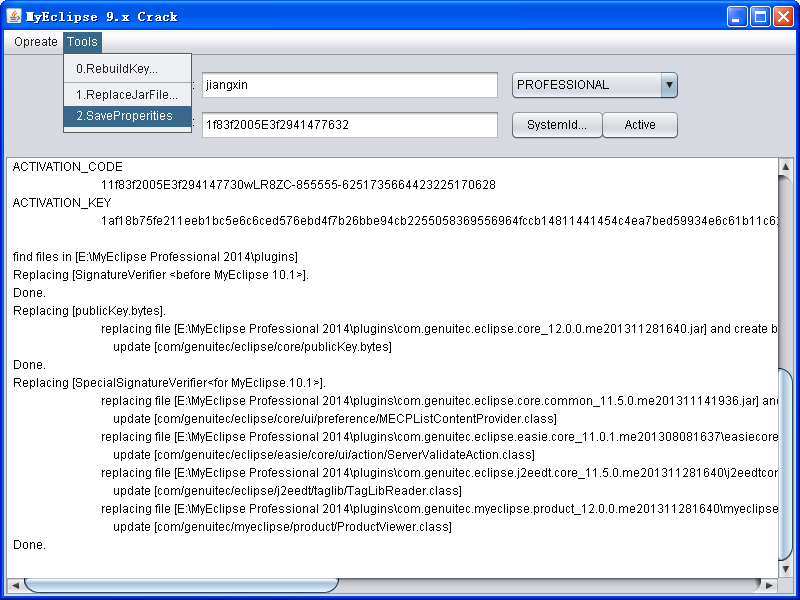800x600 pixels.
Task: Click the 'find files in' log line
Action: (156, 257)
